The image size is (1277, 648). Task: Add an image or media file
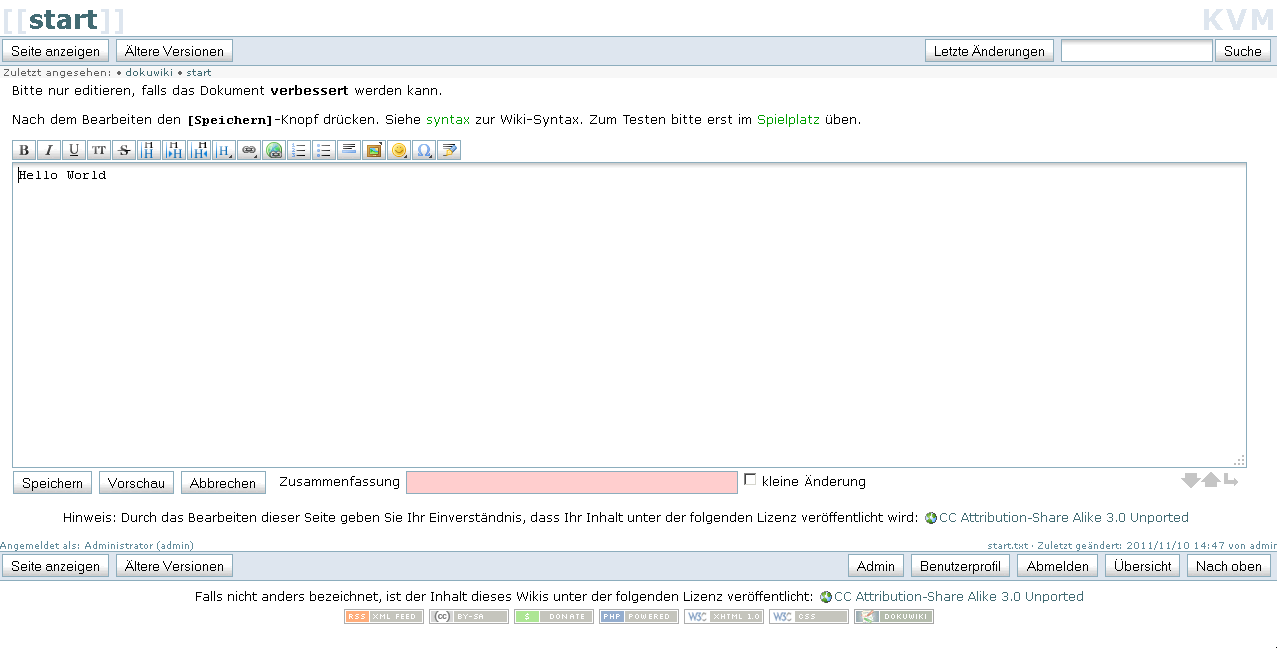coord(374,151)
